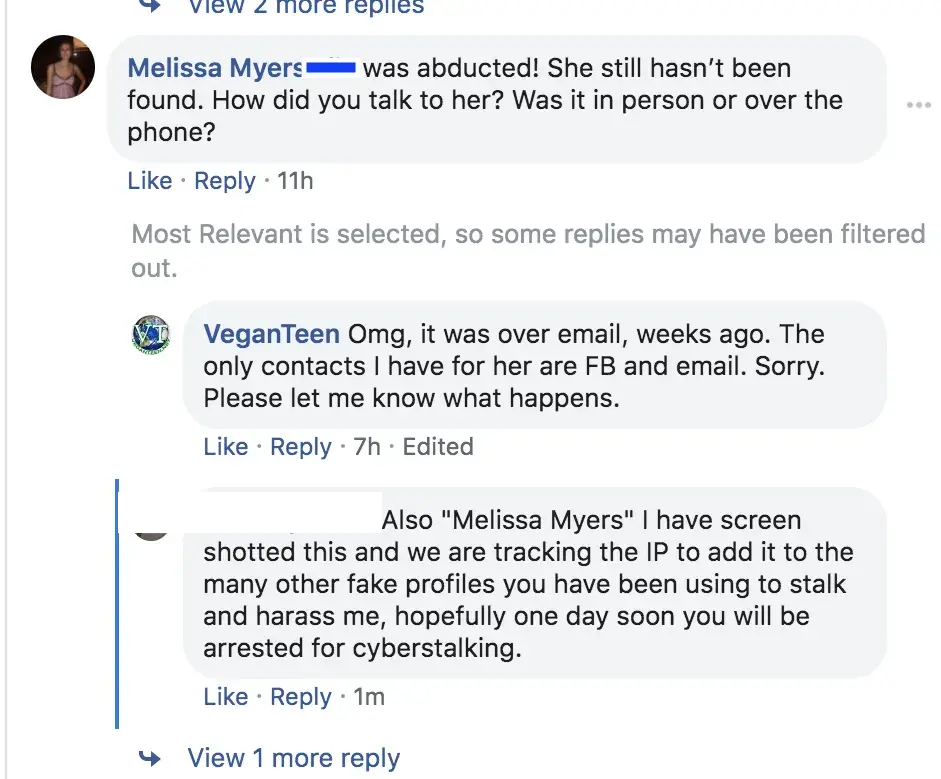Like VeganTeen's email reply

[x=225, y=447]
